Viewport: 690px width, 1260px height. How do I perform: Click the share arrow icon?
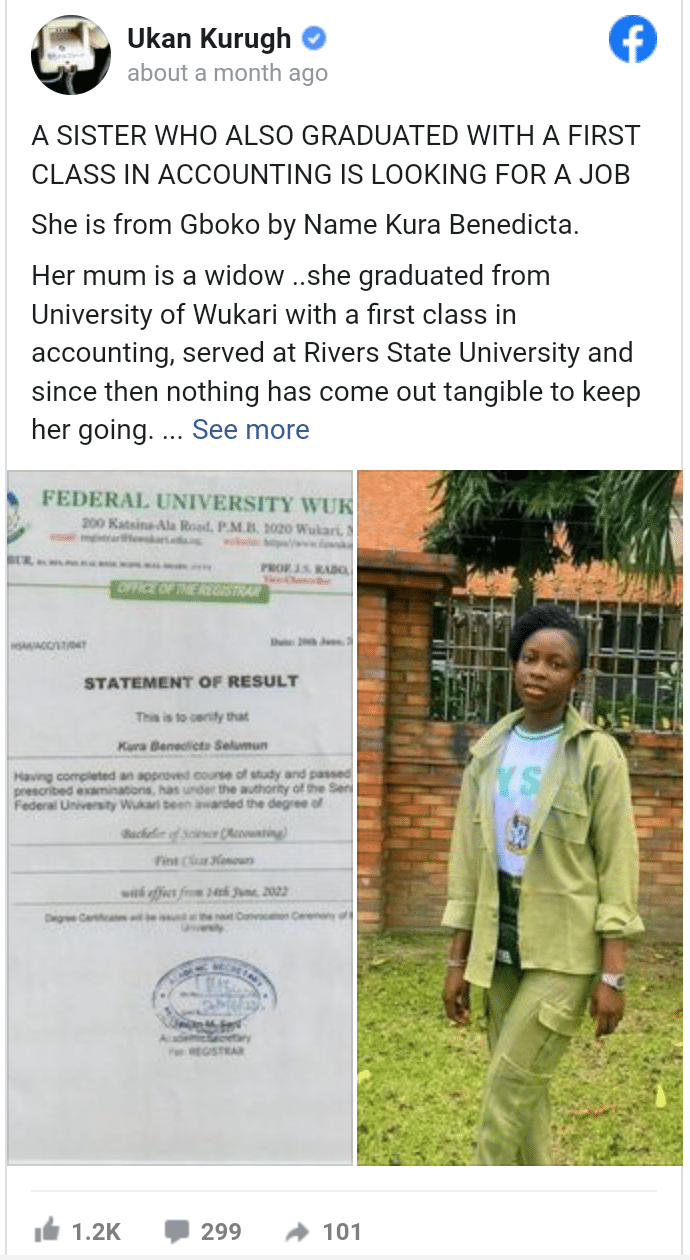point(299,1231)
